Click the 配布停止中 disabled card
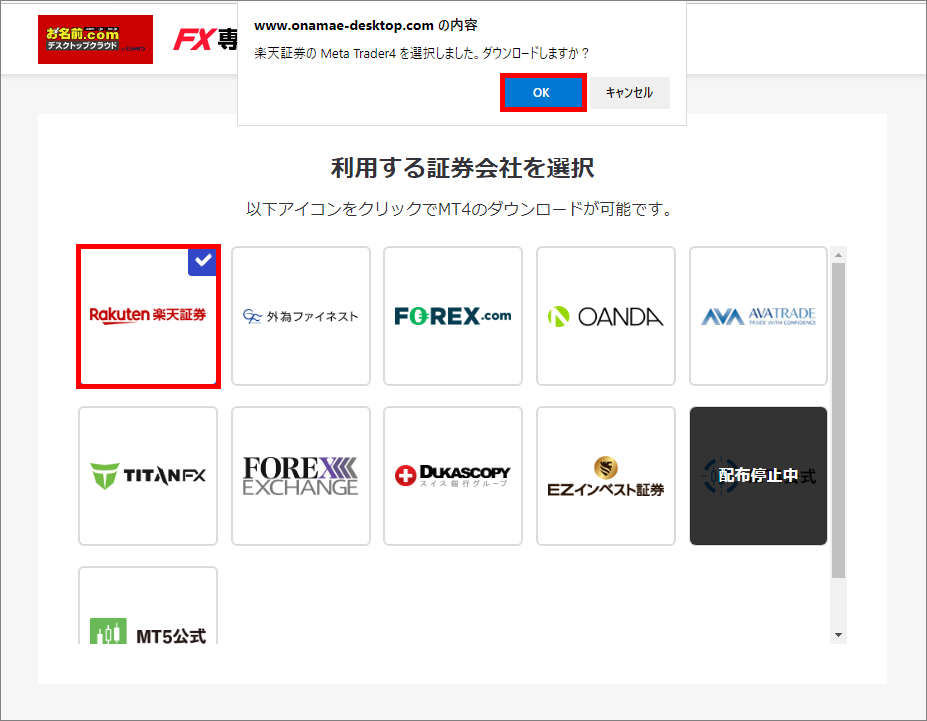 [759, 476]
